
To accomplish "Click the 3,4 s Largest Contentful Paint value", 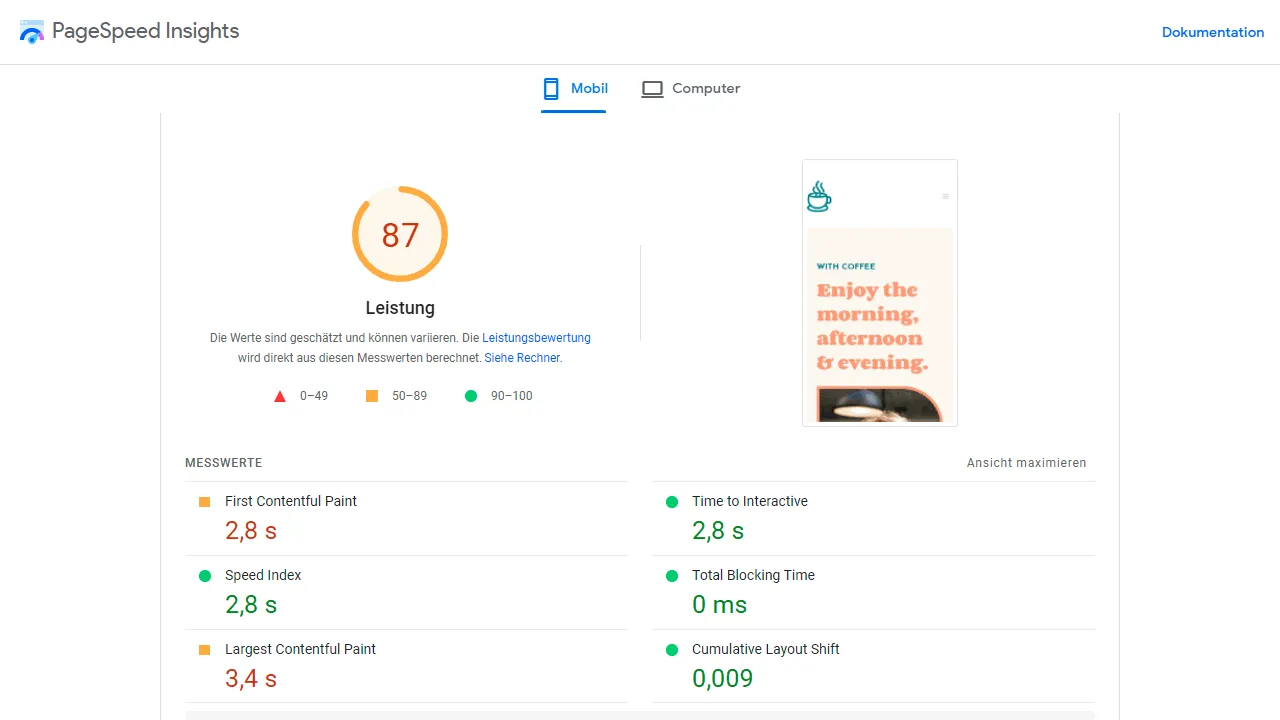I will coord(251,679).
